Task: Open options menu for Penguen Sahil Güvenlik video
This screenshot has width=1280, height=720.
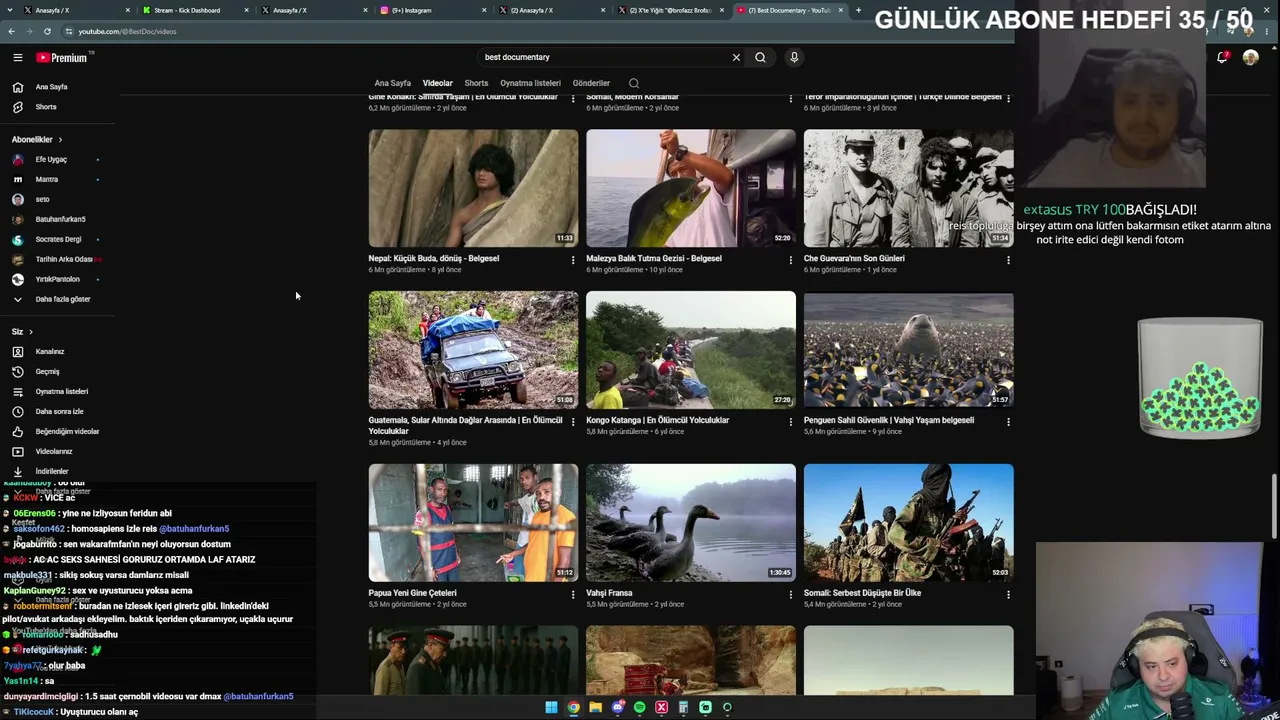Action: coord(1008,422)
